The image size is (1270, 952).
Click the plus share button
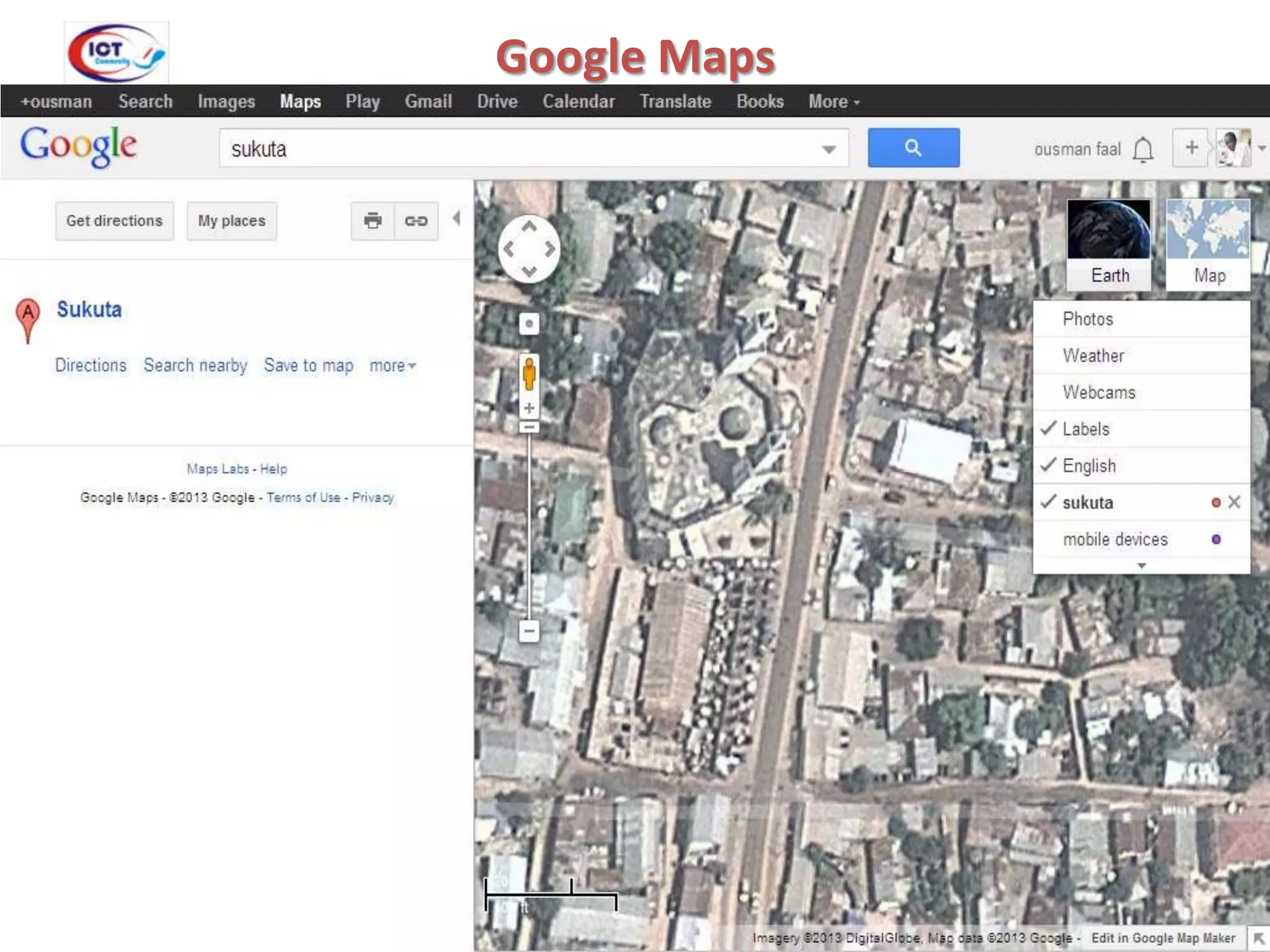click(x=1191, y=148)
